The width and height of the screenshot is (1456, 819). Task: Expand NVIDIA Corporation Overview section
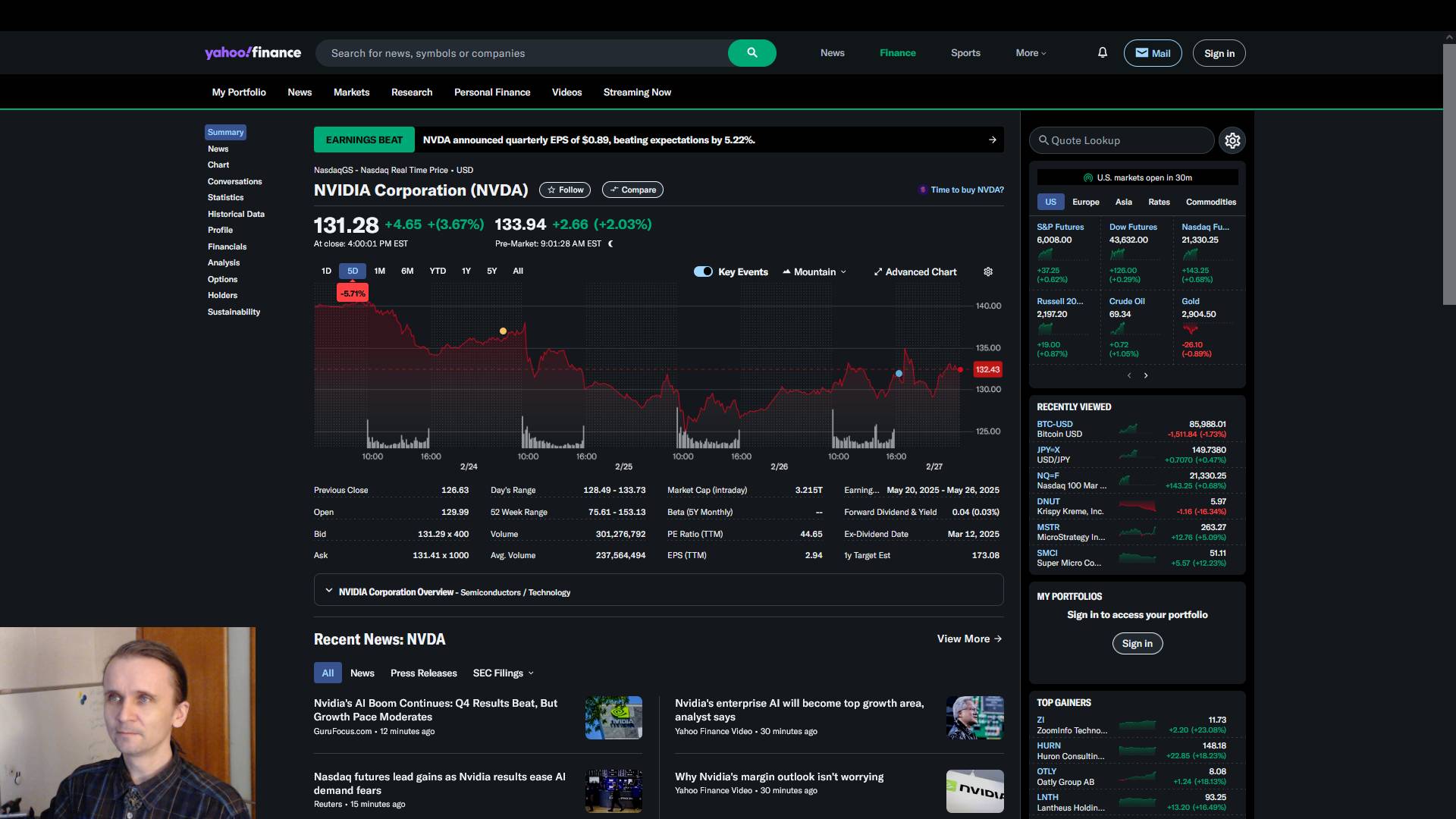(329, 591)
